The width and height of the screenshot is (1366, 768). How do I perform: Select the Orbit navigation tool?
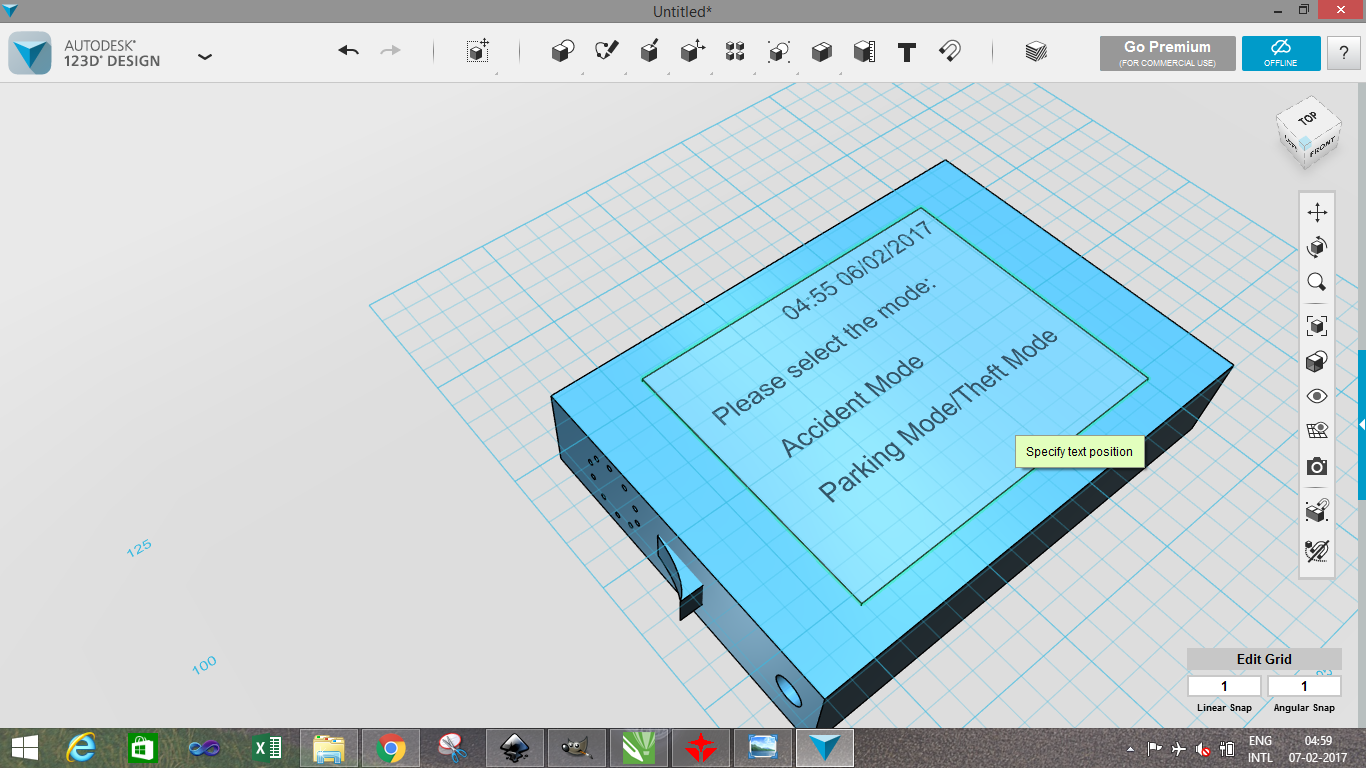[1317, 247]
